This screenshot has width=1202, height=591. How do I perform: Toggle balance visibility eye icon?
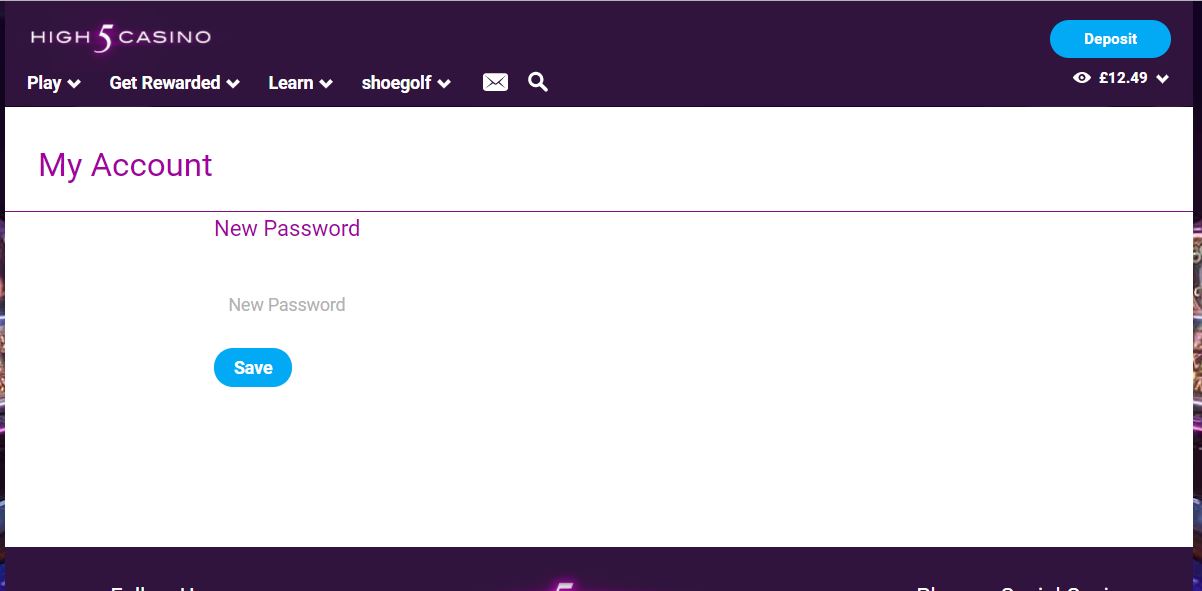pyautogui.click(x=1081, y=78)
